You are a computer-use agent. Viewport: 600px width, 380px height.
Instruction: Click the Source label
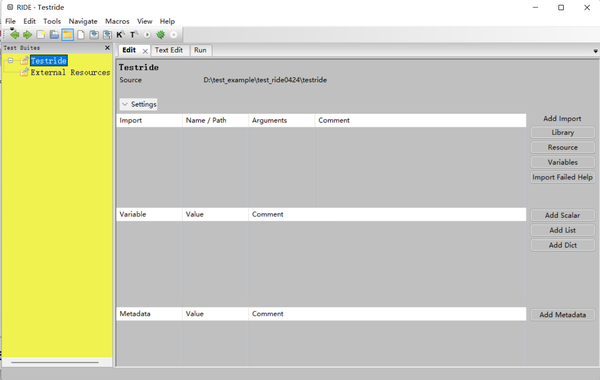pos(130,80)
